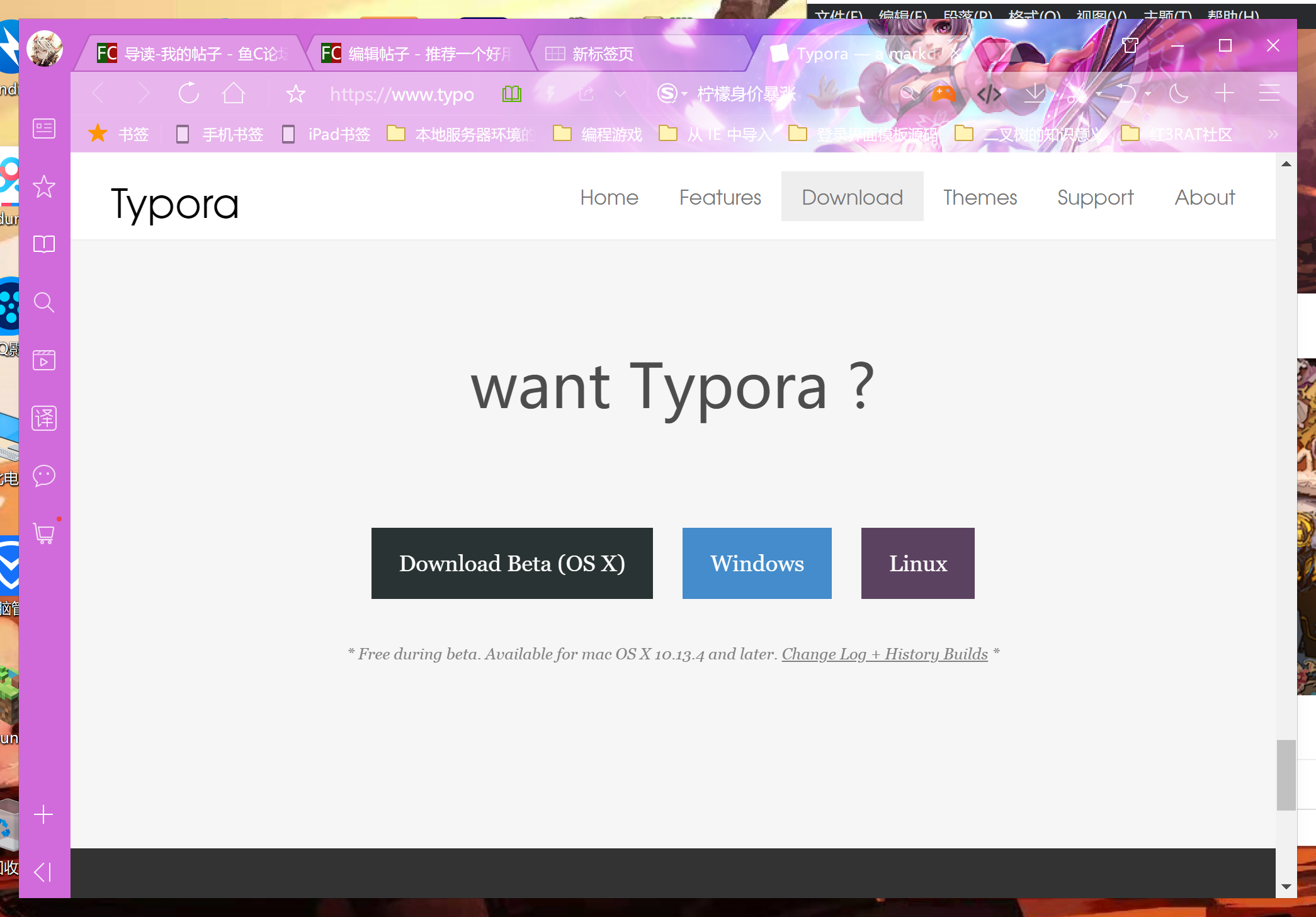
Task: Open 编程游戏 bookmark folder
Action: tap(598, 134)
